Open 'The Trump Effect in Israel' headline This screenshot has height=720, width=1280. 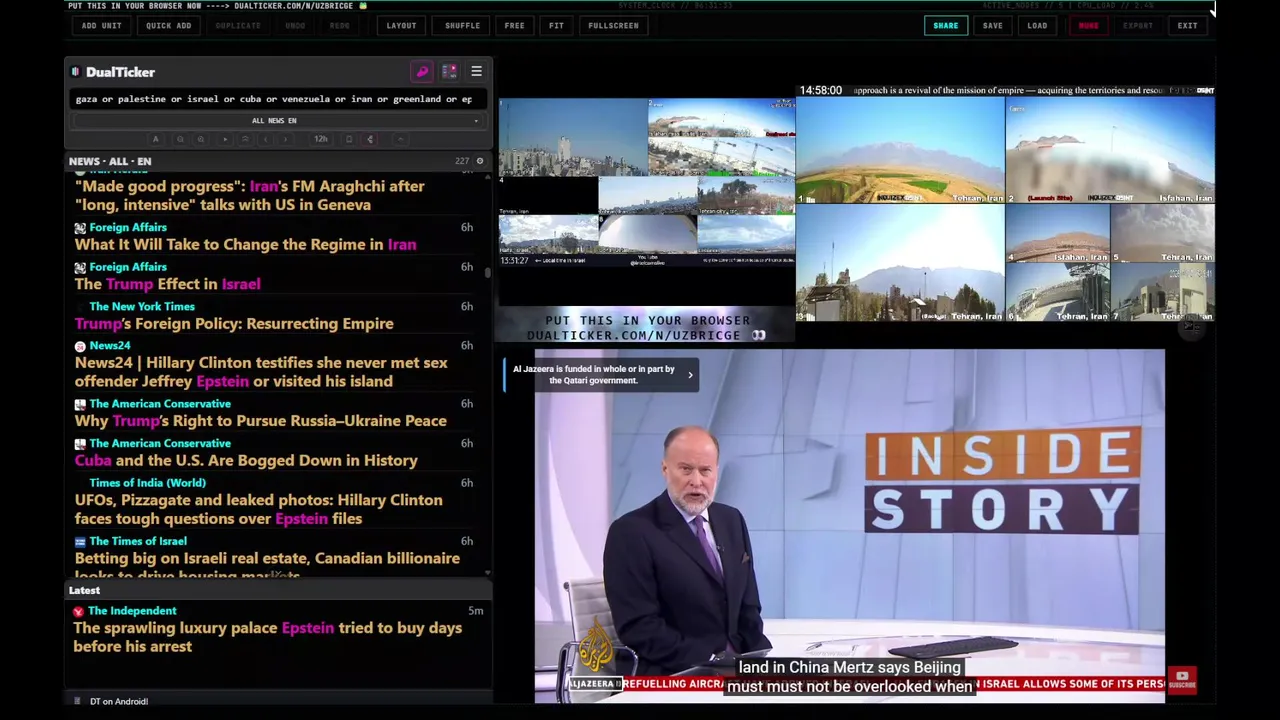pyautogui.click(x=167, y=284)
